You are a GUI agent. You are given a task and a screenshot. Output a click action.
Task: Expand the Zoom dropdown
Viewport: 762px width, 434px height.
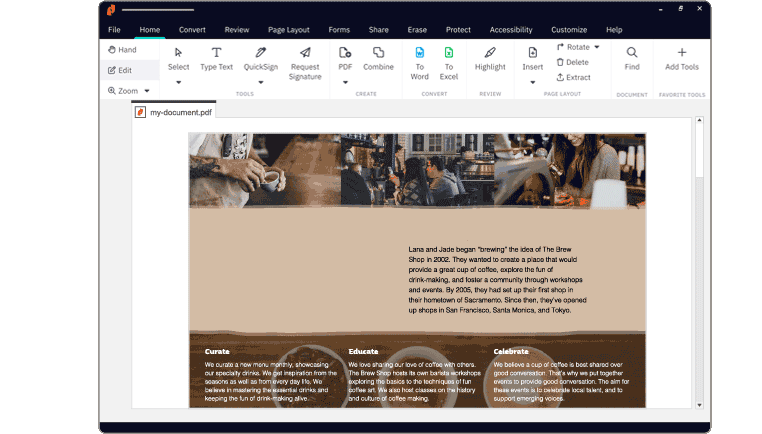146,91
